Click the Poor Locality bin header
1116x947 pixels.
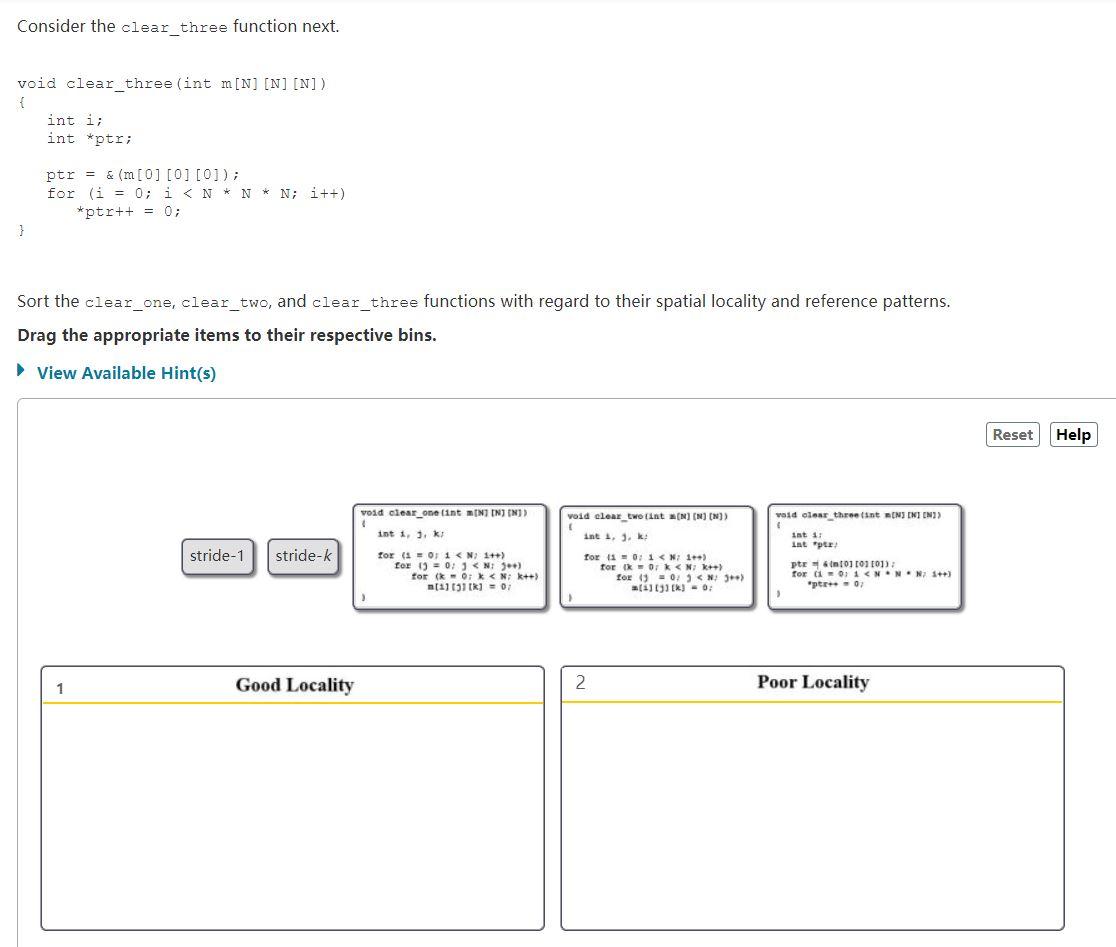(813, 682)
